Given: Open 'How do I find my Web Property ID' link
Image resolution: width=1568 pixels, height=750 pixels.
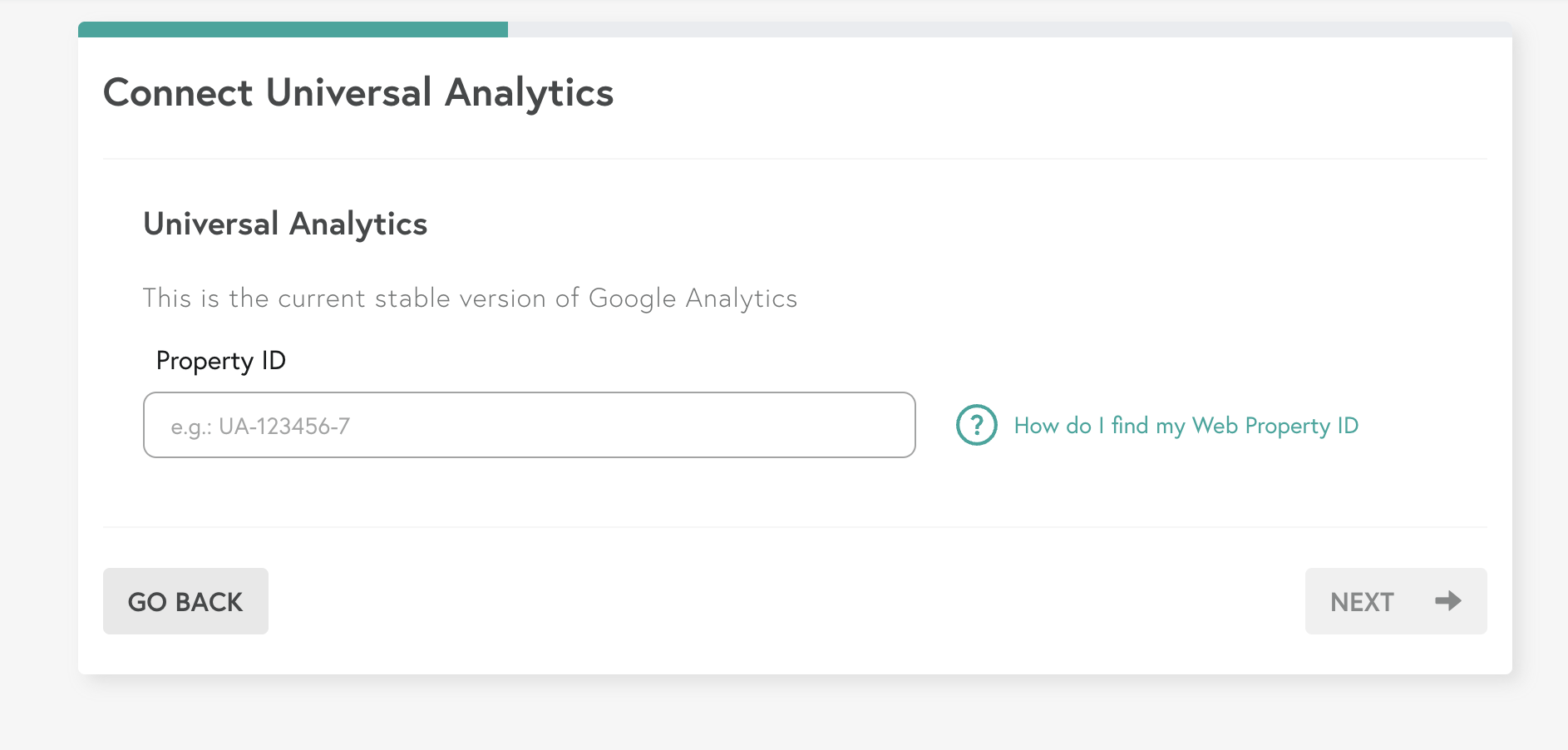Looking at the screenshot, I should (1186, 426).
